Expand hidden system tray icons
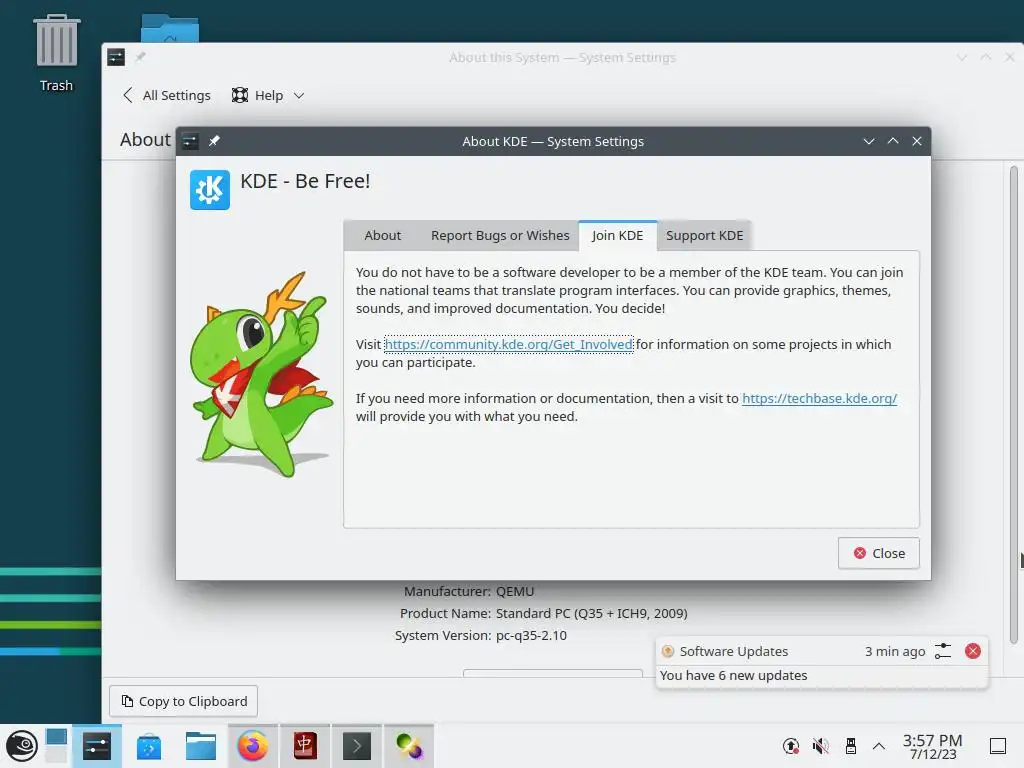This screenshot has height=768, width=1024. pyautogui.click(x=879, y=746)
